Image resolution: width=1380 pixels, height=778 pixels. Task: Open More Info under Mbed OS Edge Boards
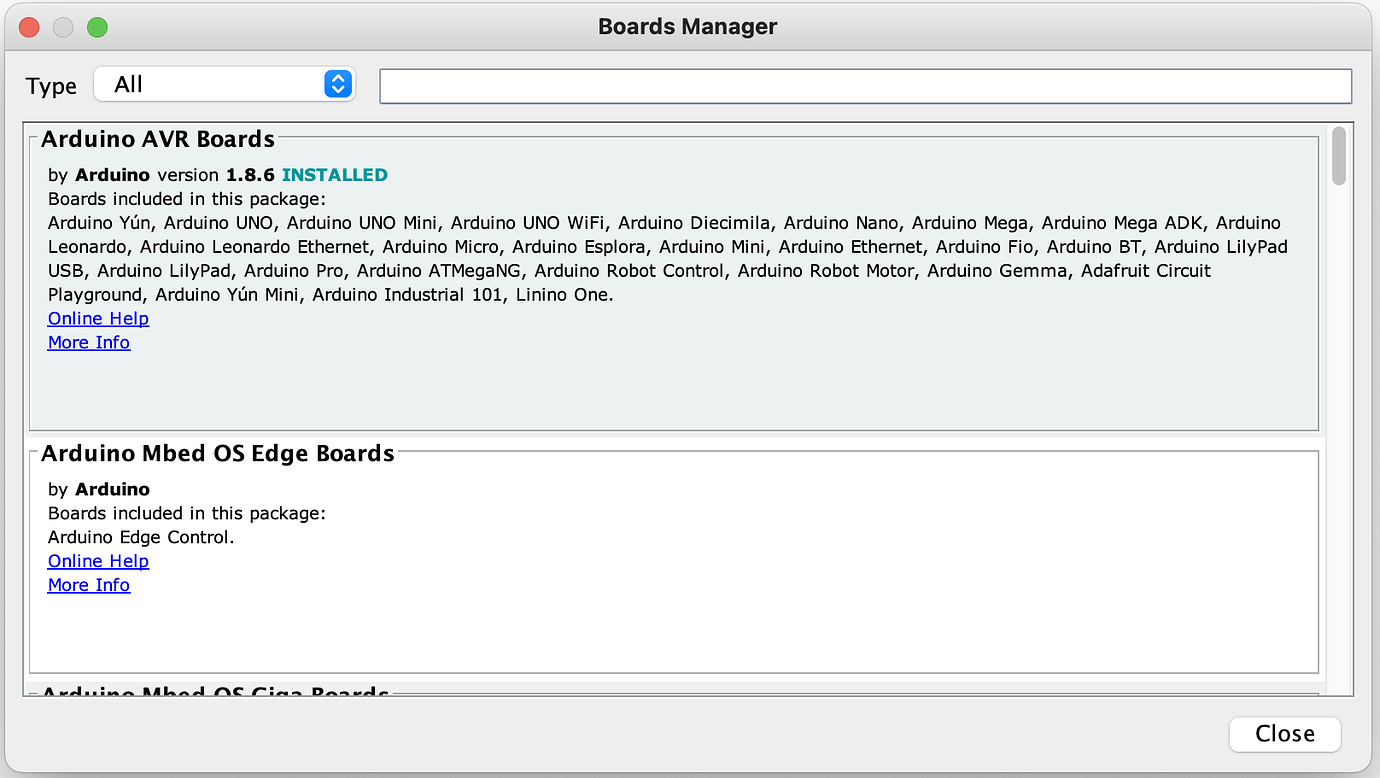(89, 585)
